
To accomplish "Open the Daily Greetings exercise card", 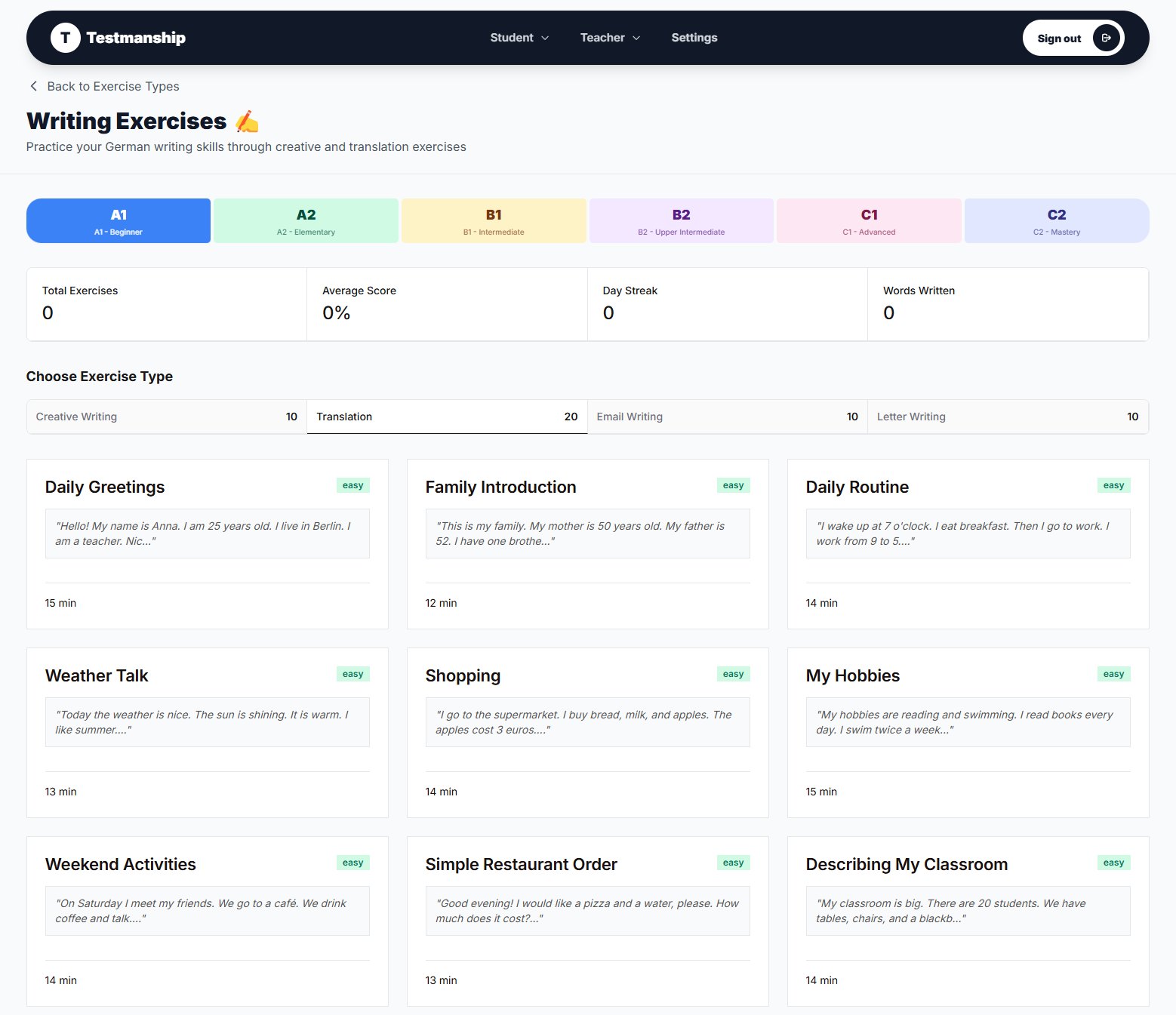I will pyautogui.click(x=207, y=543).
